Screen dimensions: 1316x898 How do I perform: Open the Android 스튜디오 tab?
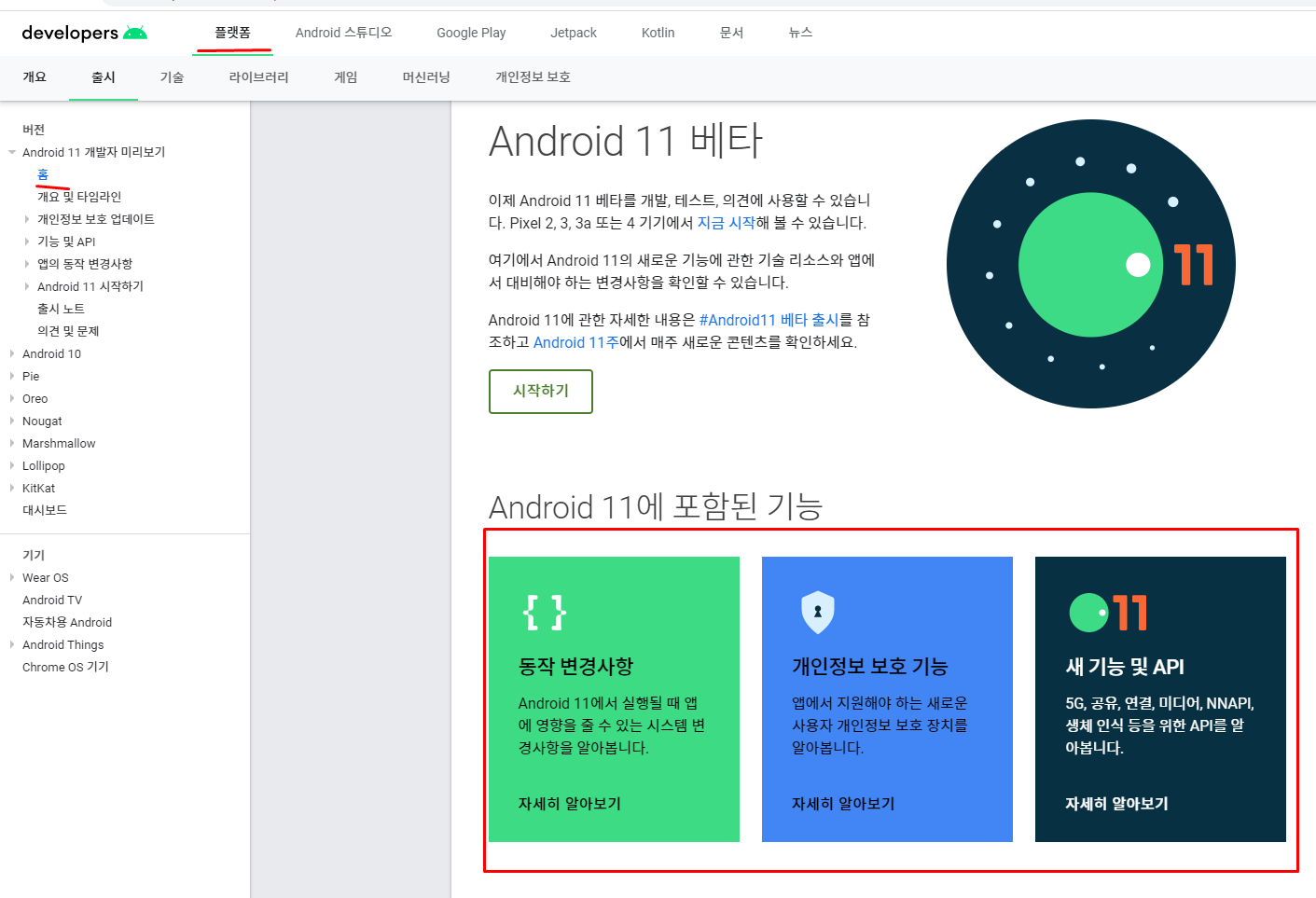(344, 33)
